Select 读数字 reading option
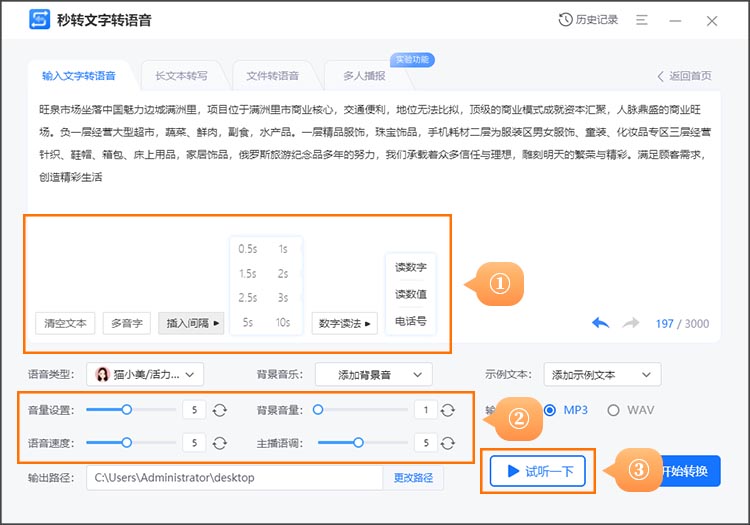The height and width of the screenshot is (525, 750). coord(410,267)
